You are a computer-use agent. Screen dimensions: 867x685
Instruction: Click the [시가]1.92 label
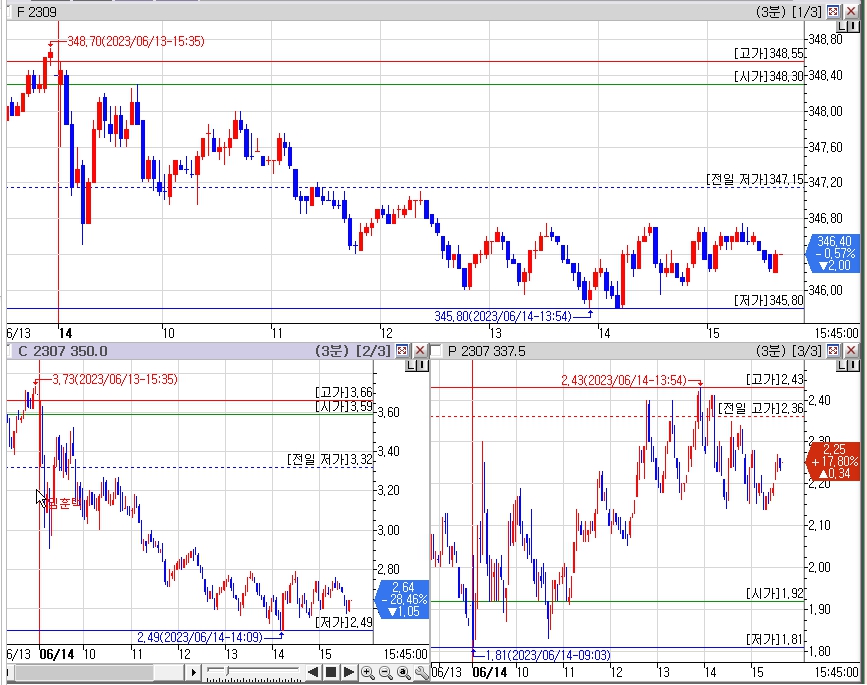pyautogui.click(x=775, y=593)
